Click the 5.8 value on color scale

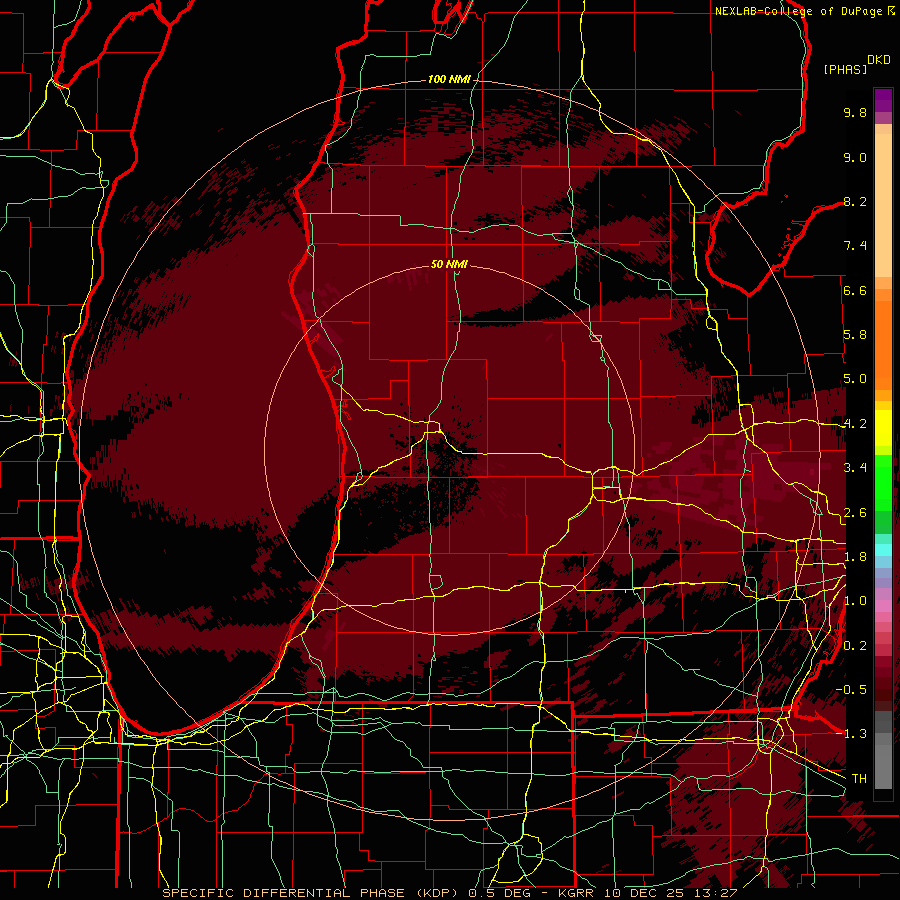click(x=855, y=335)
